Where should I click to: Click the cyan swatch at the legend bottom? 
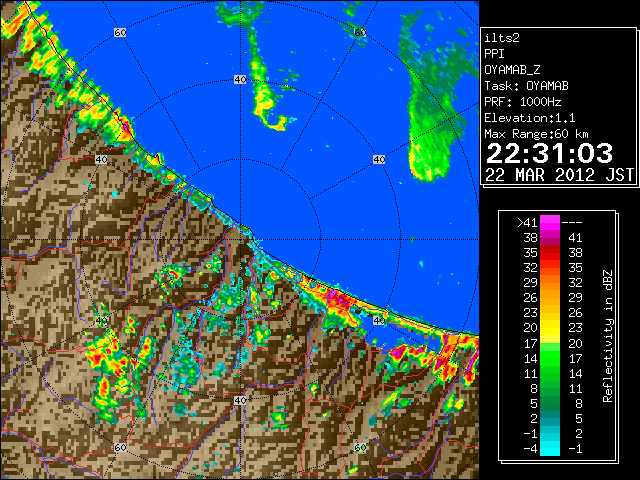(549, 448)
